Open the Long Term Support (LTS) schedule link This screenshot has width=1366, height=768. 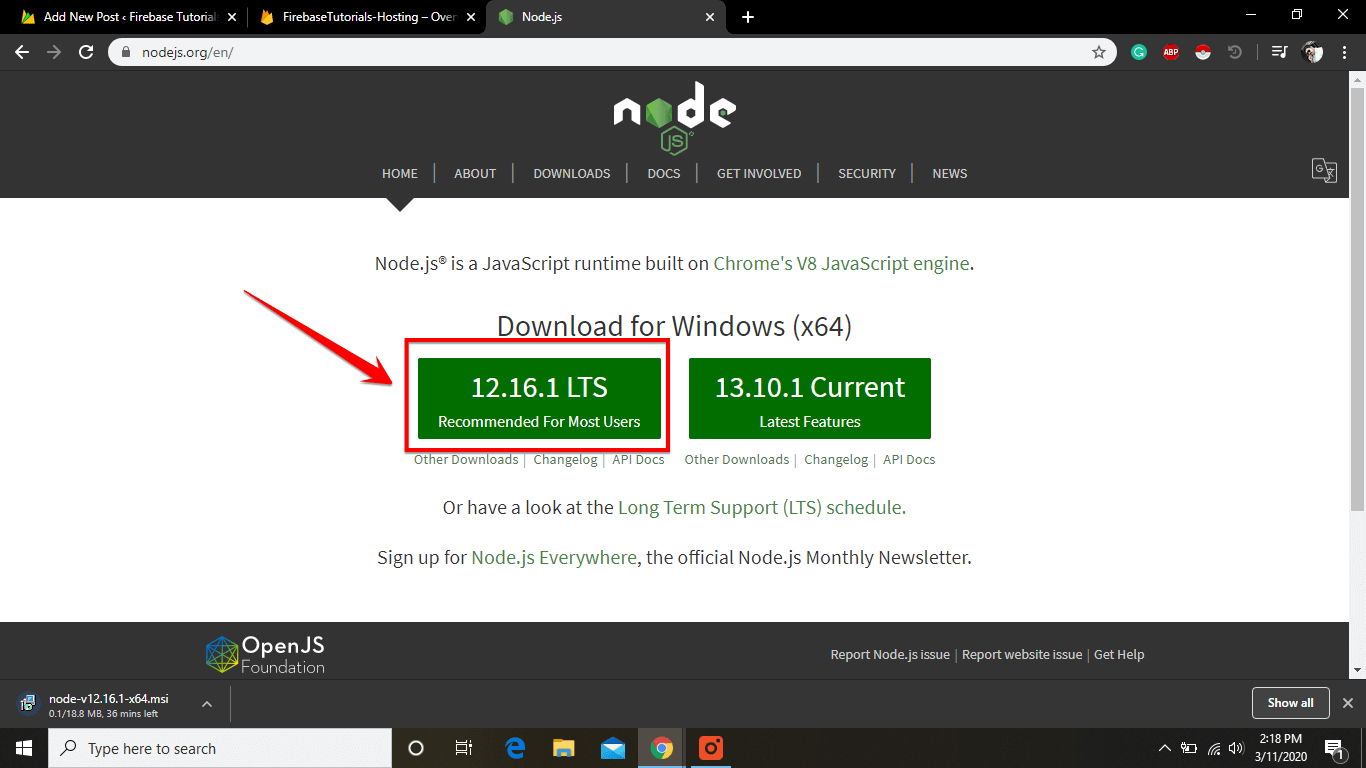click(762, 507)
